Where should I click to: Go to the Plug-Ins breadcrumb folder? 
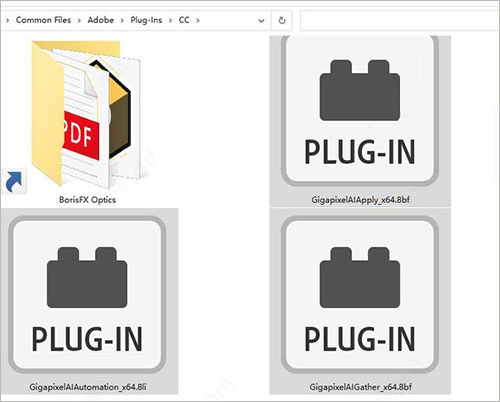point(146,20)
